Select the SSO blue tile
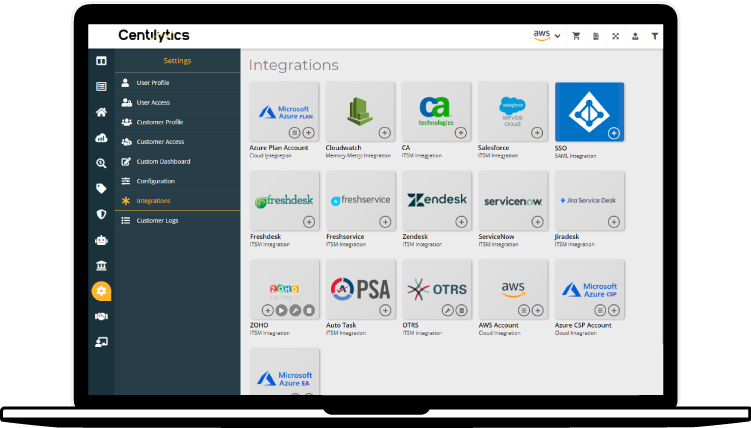 589,112
